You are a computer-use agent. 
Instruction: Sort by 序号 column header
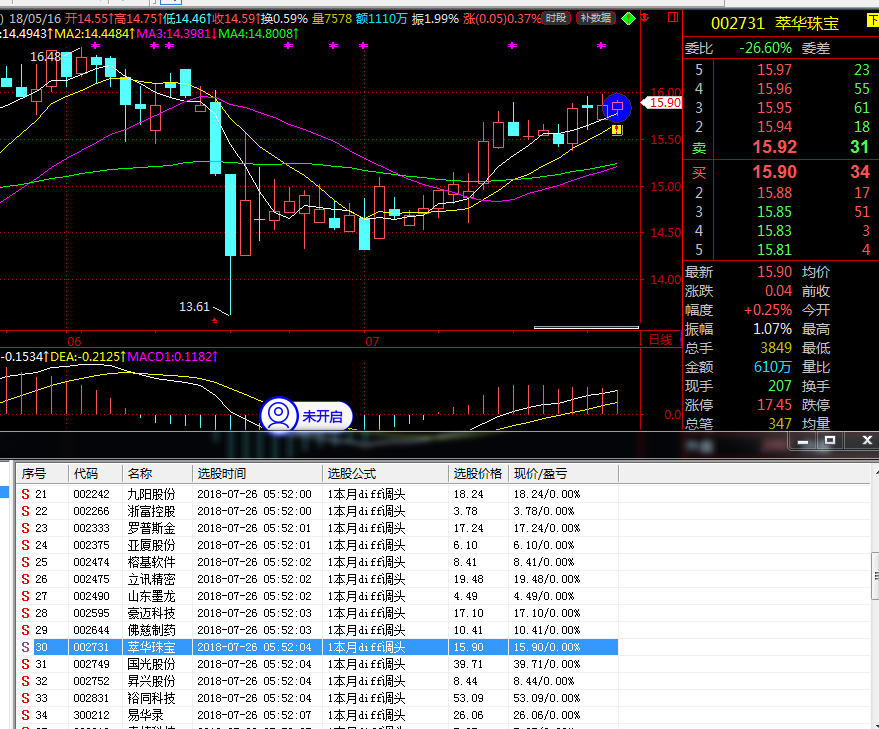tap(42, 474)
